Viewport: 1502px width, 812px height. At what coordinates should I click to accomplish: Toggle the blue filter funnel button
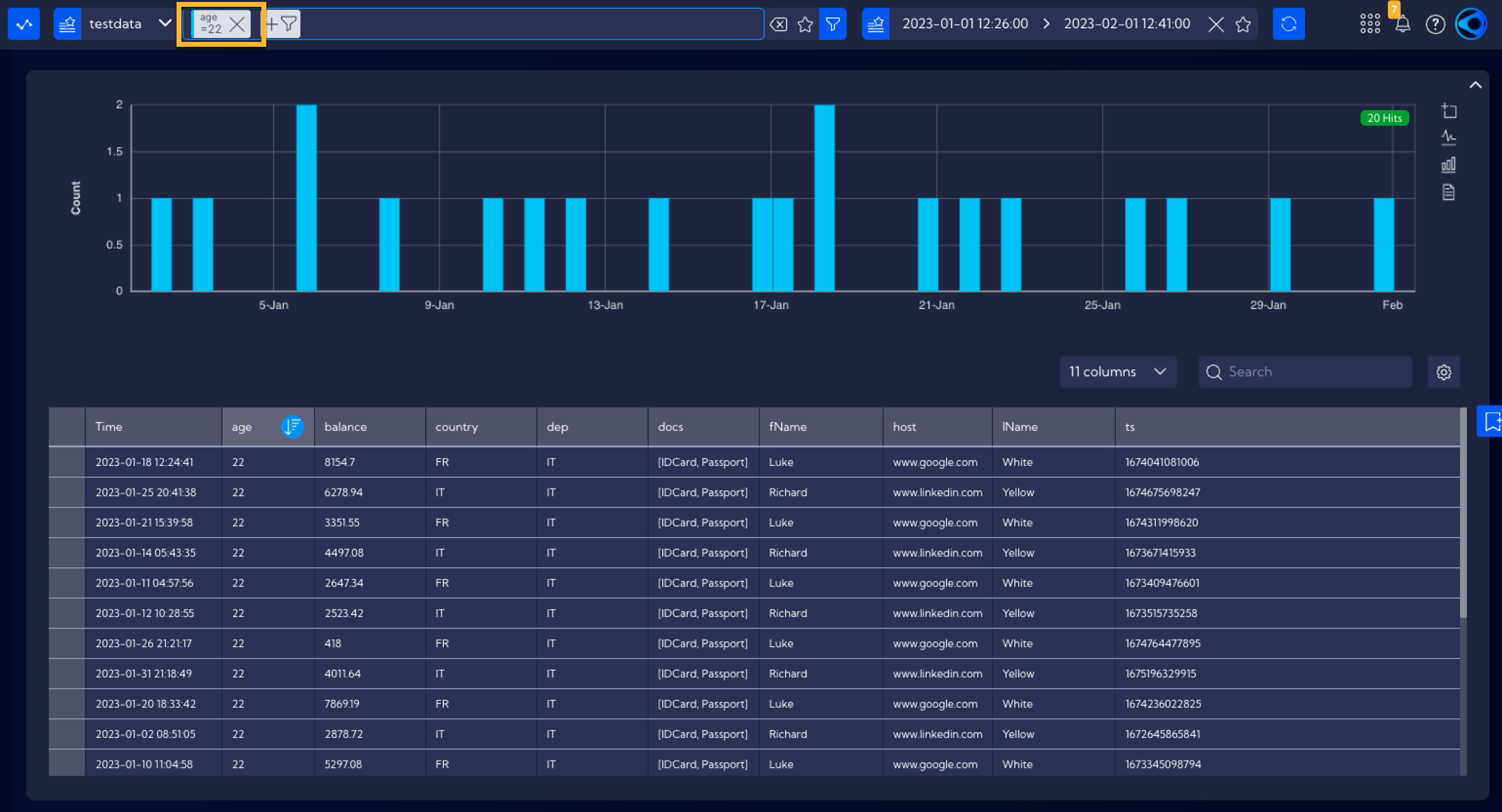pyautogui.click(x=832, y=24)
